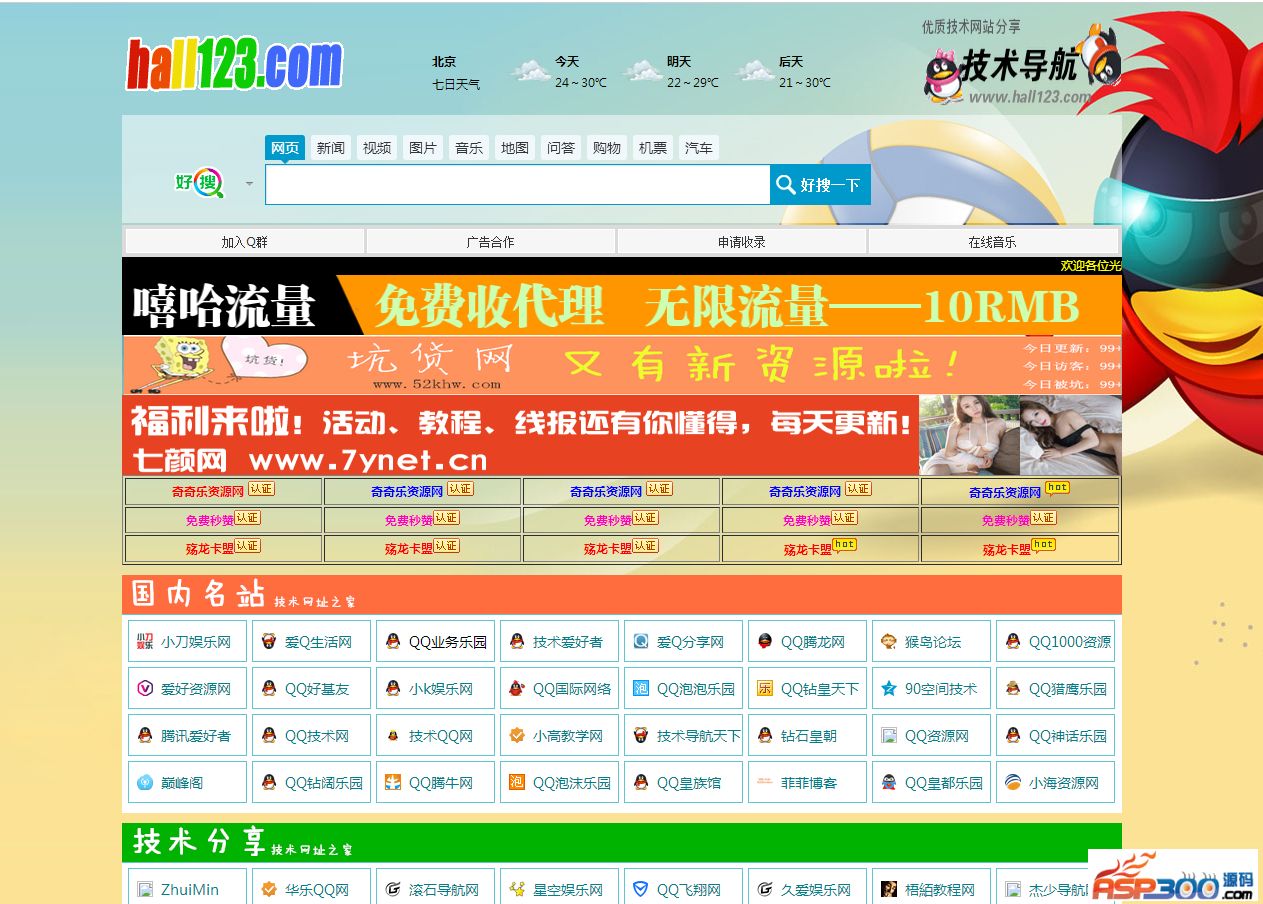Open the 技术QQ网 link

point(441,736)
